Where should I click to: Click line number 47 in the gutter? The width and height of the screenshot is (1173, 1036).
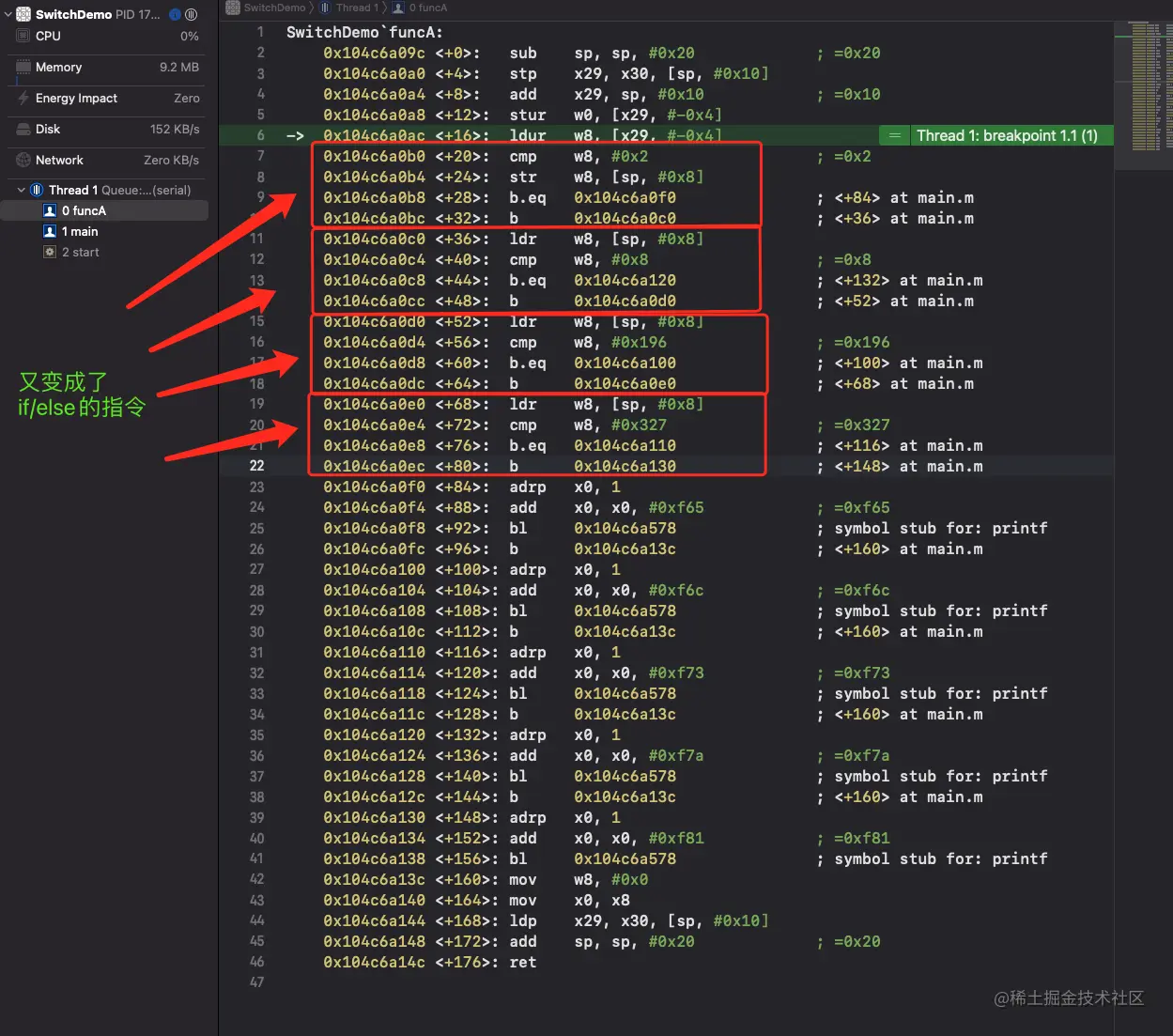(x=256, y=982)
